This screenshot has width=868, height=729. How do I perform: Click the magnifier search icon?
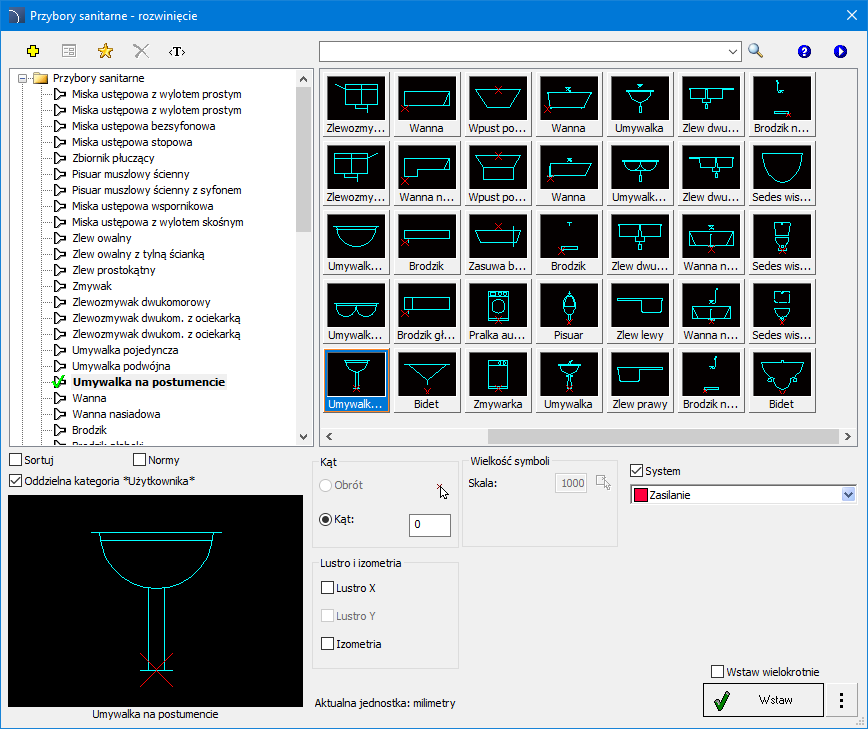click(x=755, y=51)
